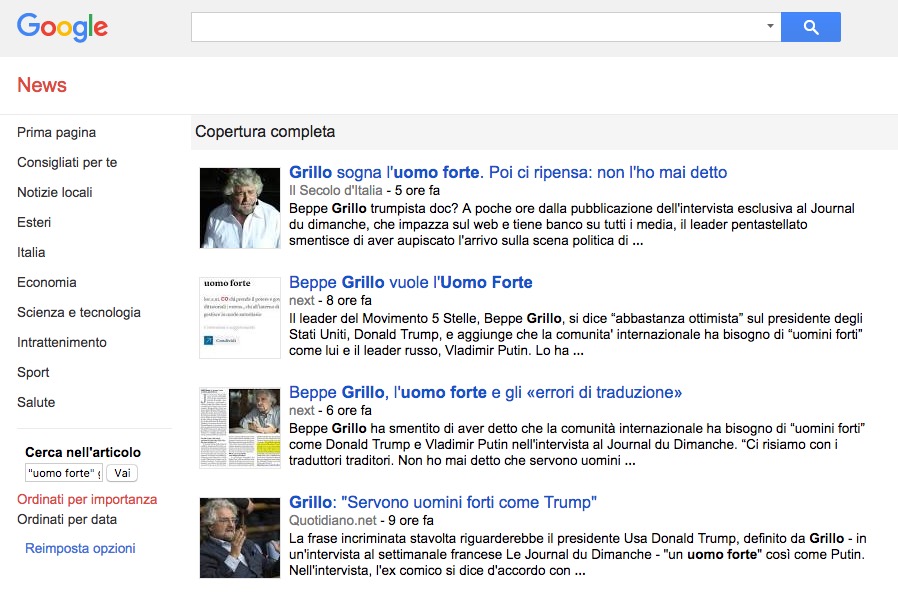The height and width of the screenshot is (595, 898).
Task: Click the Vai button
Action: pyautogui.click(x=122, y=473)
